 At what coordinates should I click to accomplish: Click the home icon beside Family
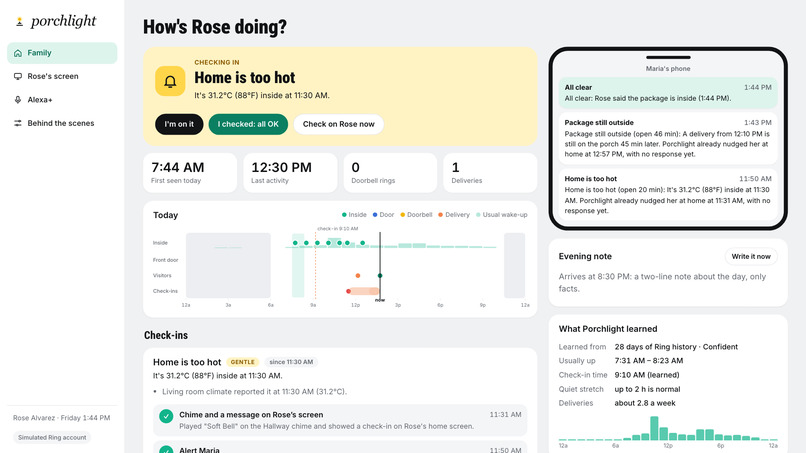point(18,53)
